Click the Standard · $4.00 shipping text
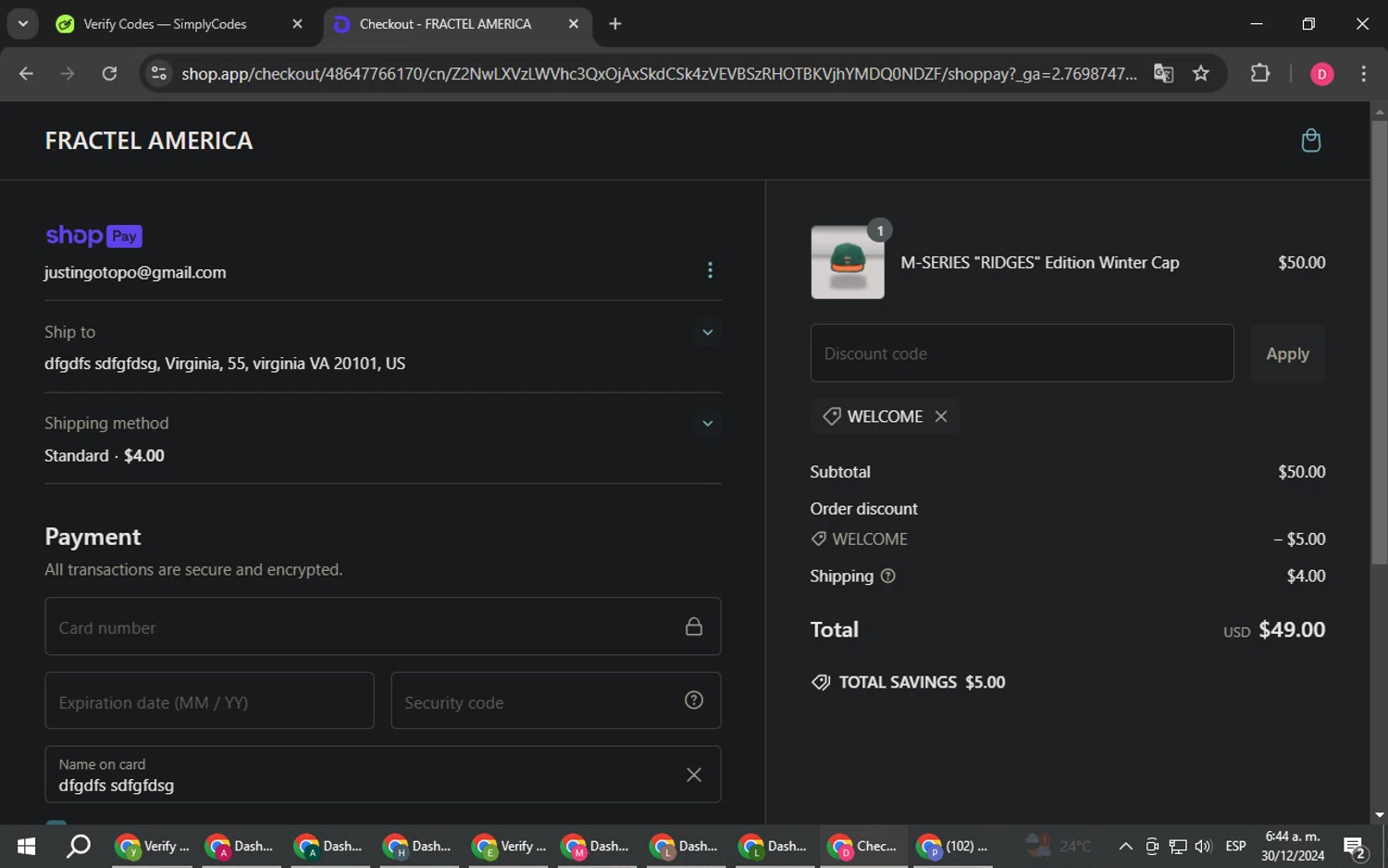 click(x=105, y=455)
